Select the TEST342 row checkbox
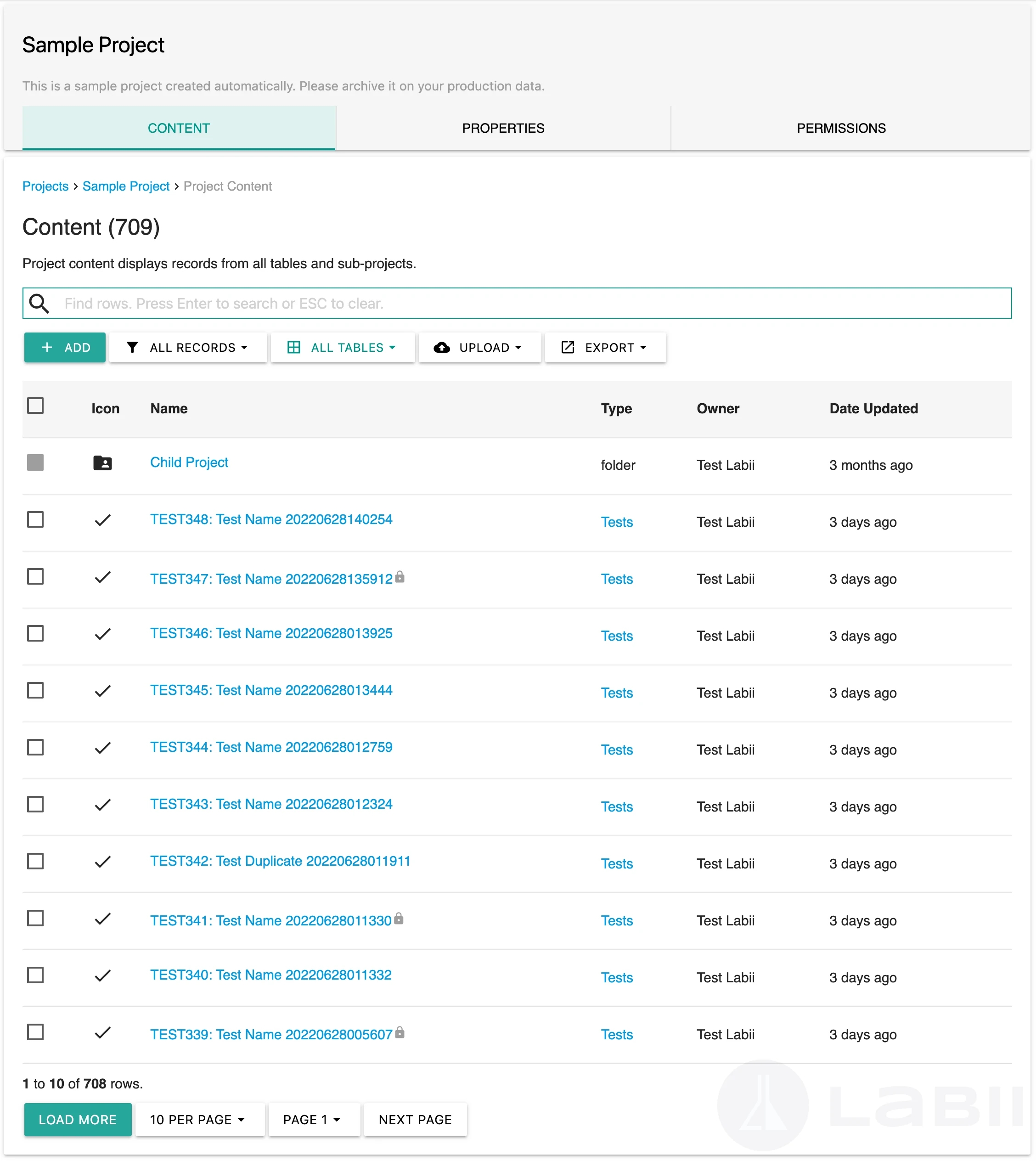Screen dimensions: 1036x1161 [x=35, y=862]
